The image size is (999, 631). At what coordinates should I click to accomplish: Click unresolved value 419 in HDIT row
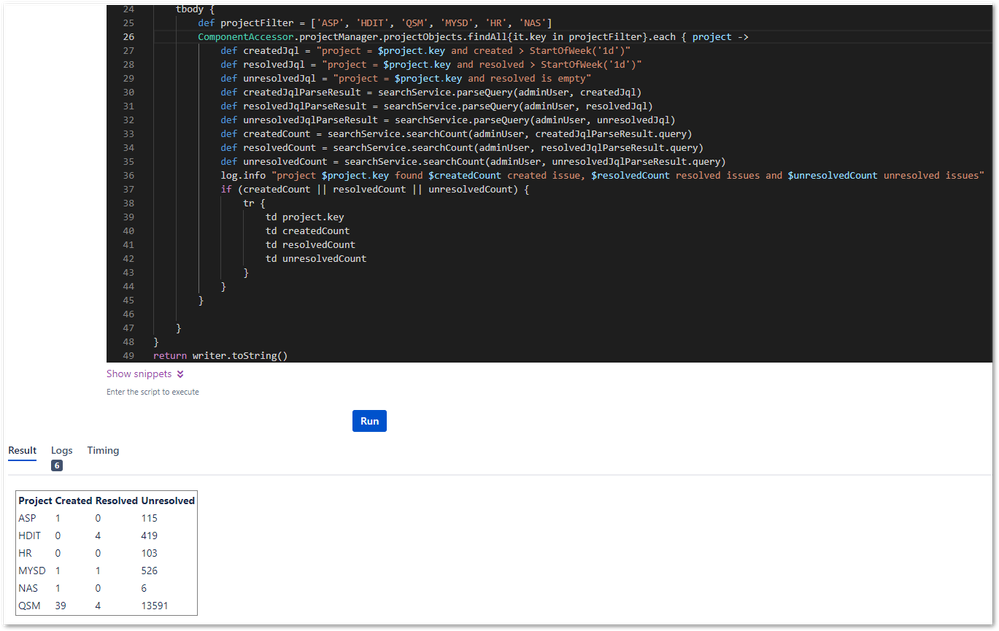(149, 535)
